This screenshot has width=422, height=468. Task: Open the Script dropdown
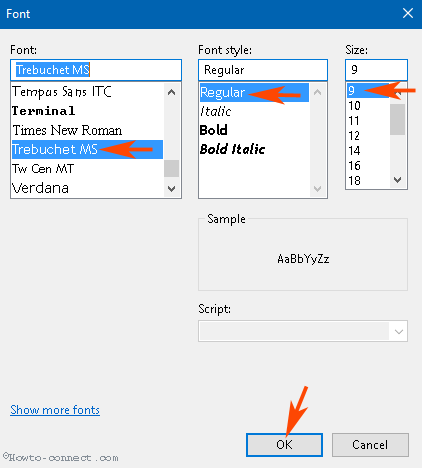pyautogui.click(x=303, y=331)
